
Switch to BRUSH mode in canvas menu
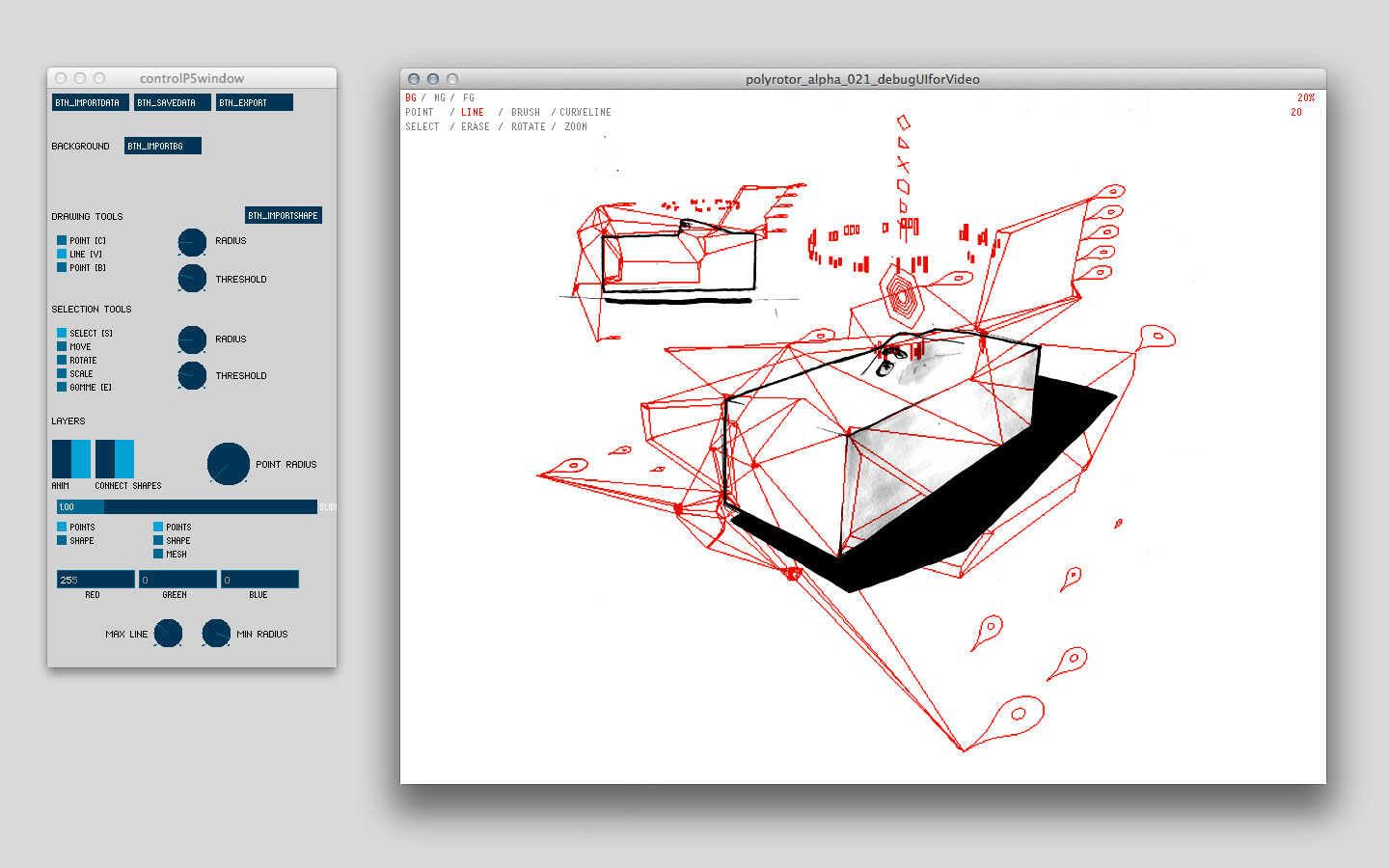[x=526, y=113]
